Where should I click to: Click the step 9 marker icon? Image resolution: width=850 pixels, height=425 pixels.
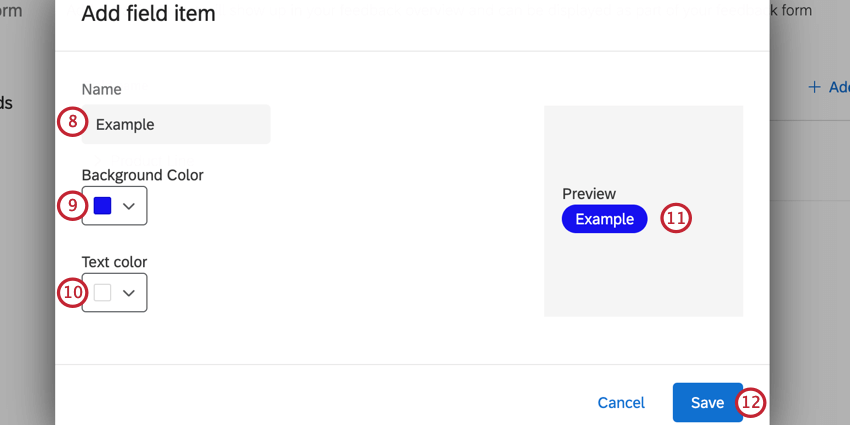(x=71, y=205)
